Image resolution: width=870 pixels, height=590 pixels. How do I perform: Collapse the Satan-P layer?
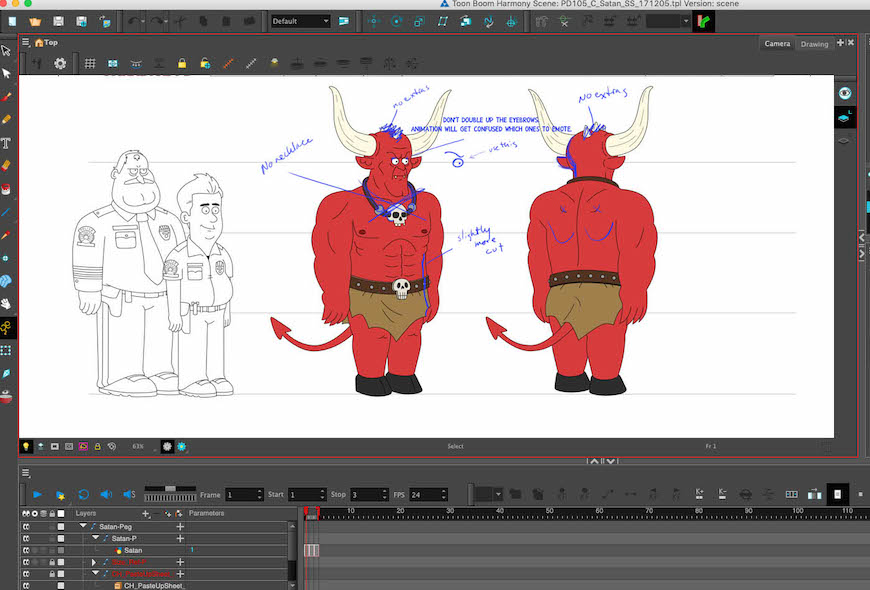point(95,538)
